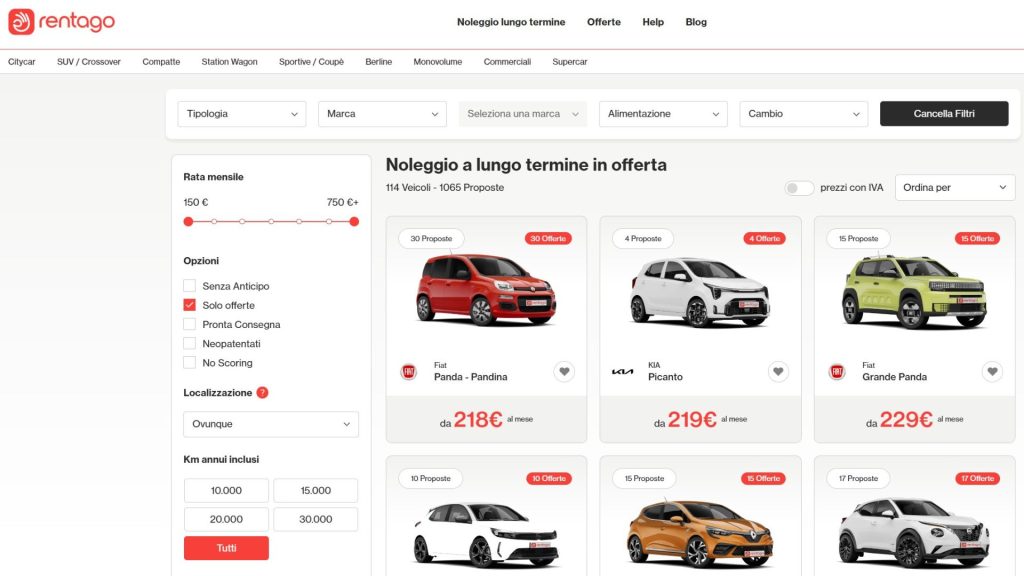The width and height of the screenshot is (1024, 576).
Task: Open the Ordina per sorting dropdown
Action: 955,187
